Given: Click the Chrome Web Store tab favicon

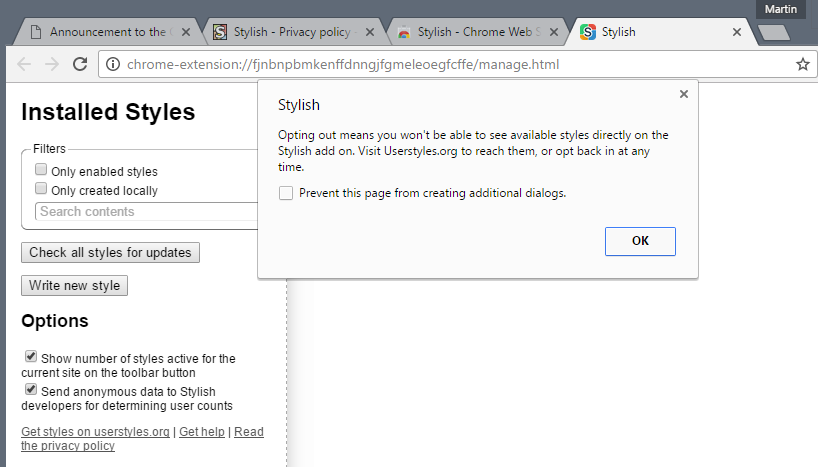Looking at the screenshot, I should pyautogui.click(x=404, y=32).
